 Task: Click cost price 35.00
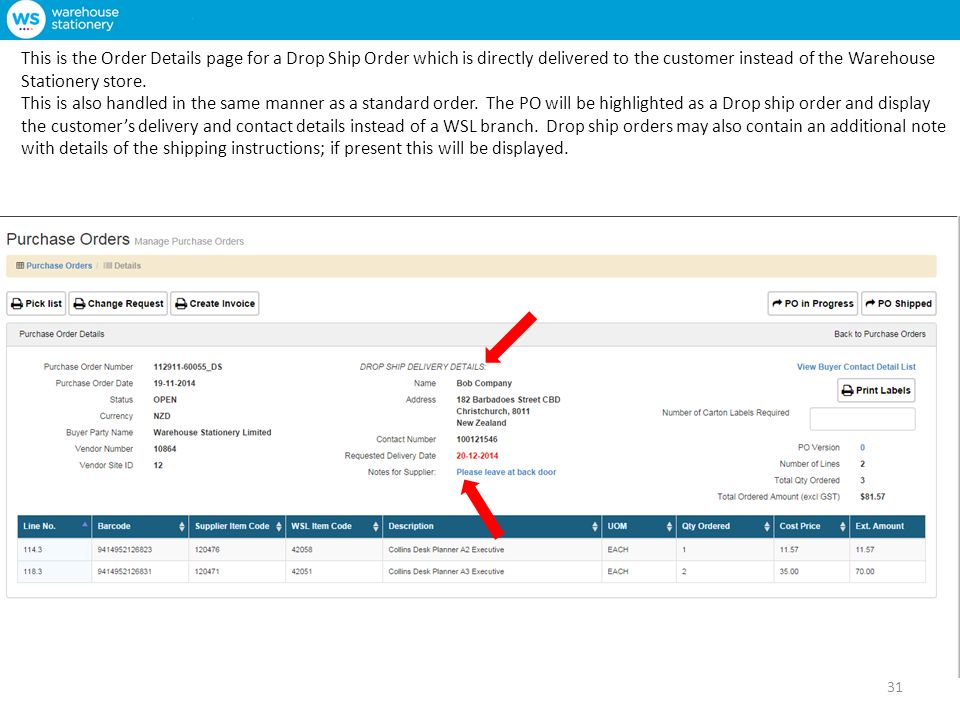click(789, 572)
